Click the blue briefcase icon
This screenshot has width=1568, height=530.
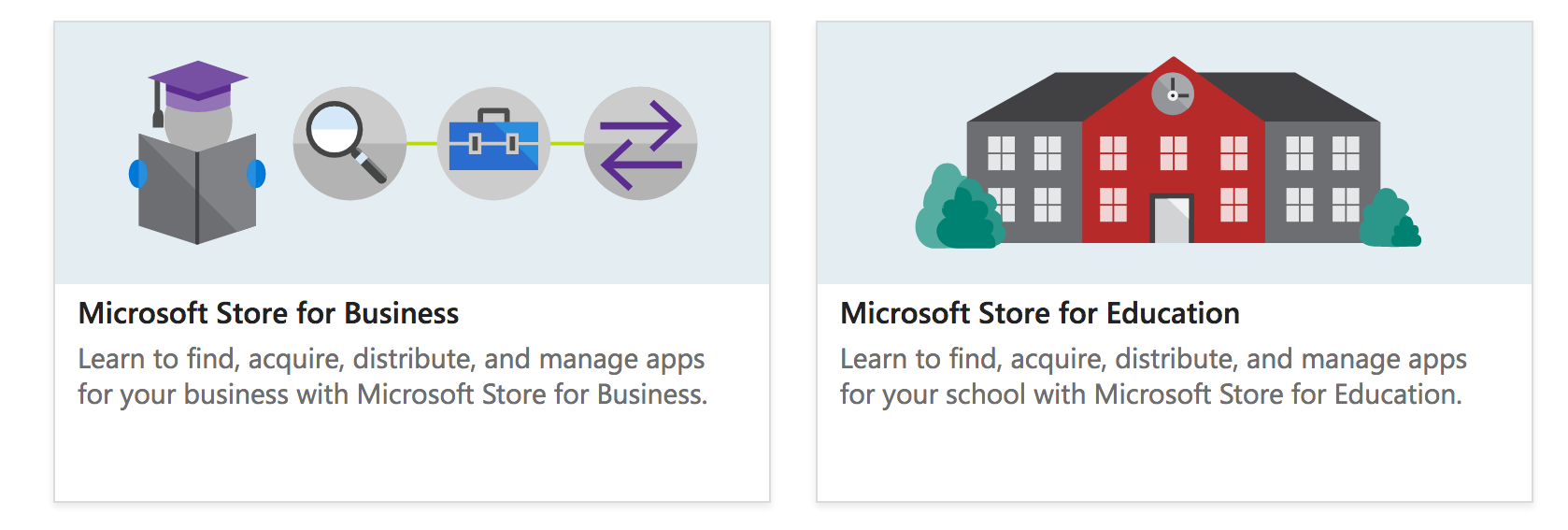[x=493, y=143]
